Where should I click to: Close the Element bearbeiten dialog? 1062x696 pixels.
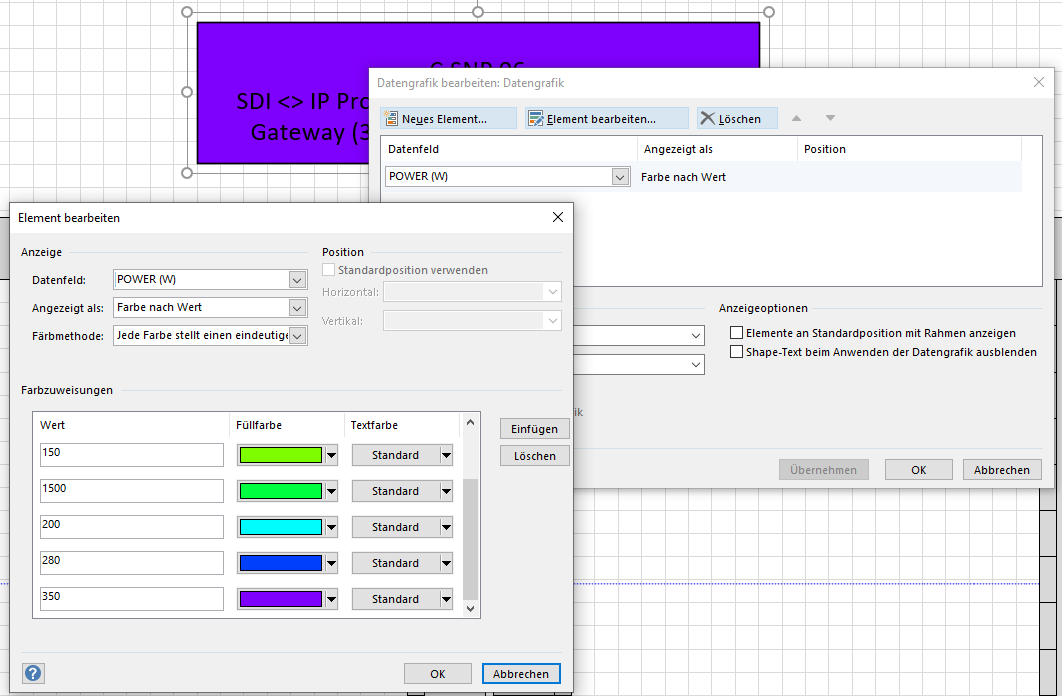click(x=557, y=217)
